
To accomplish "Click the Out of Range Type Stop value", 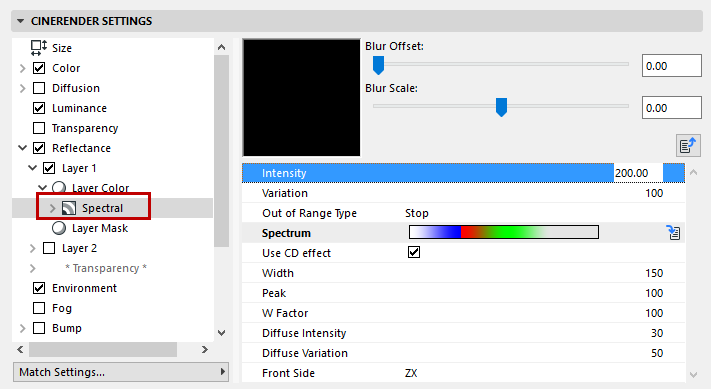I will point(417,213).
